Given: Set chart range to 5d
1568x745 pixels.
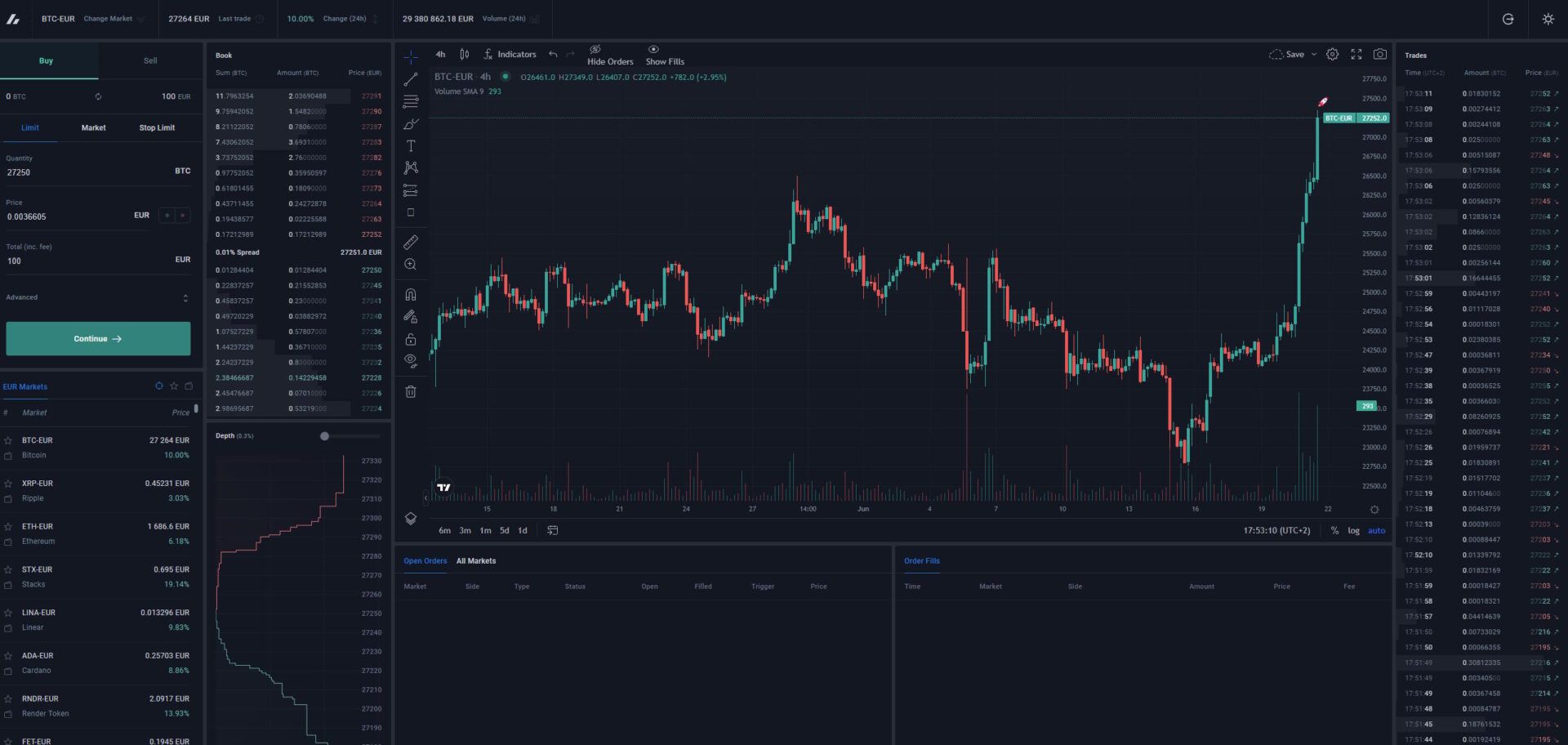Looking at the screenshot, I should click(505, 531).
